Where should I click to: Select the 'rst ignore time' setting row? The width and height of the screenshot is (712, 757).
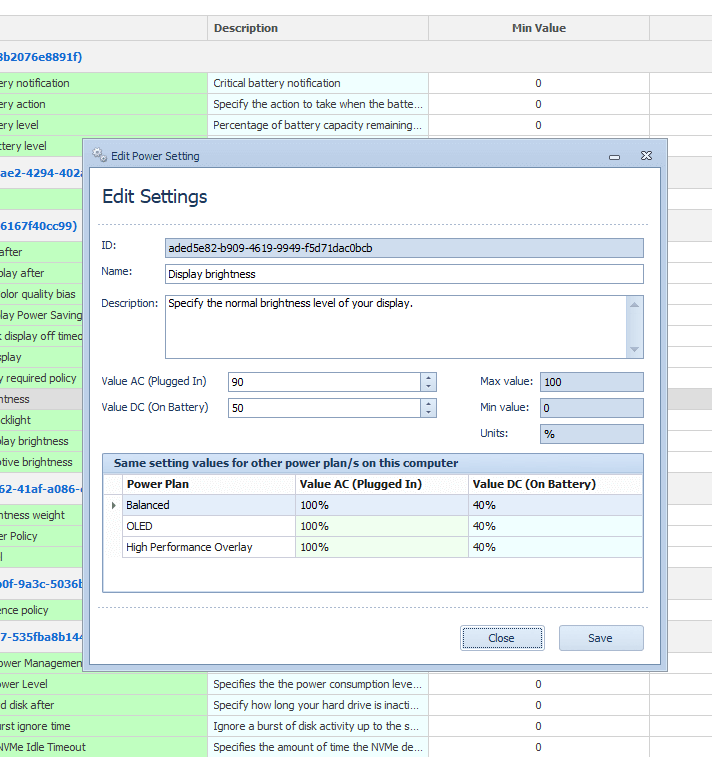pos(104,726)
